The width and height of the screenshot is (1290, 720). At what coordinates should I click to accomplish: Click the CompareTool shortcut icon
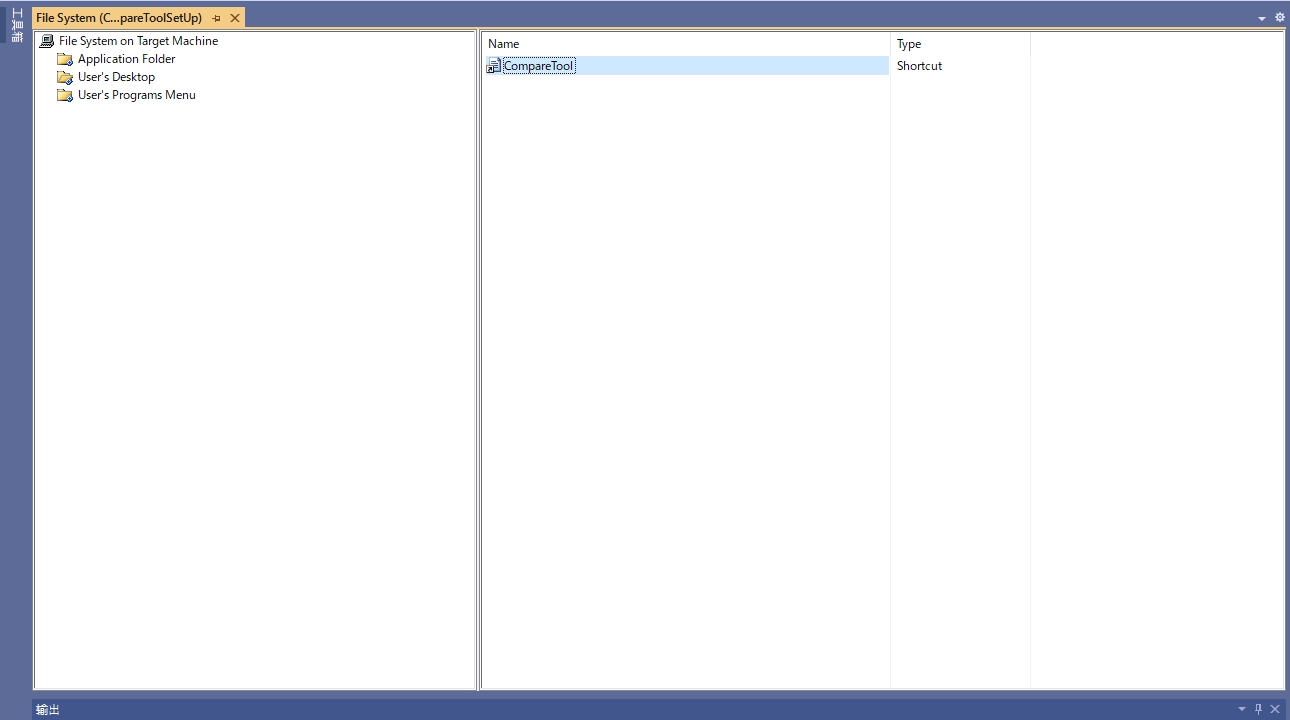pyautogui.click(x=493, y=66)
